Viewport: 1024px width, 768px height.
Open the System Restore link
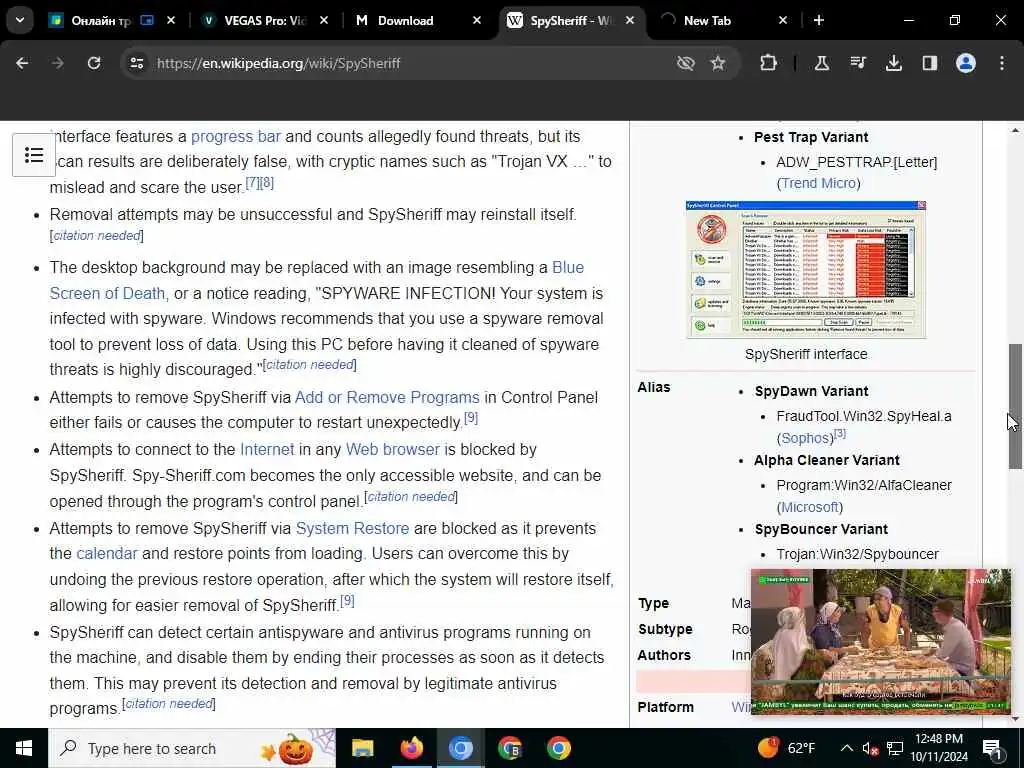353,528
